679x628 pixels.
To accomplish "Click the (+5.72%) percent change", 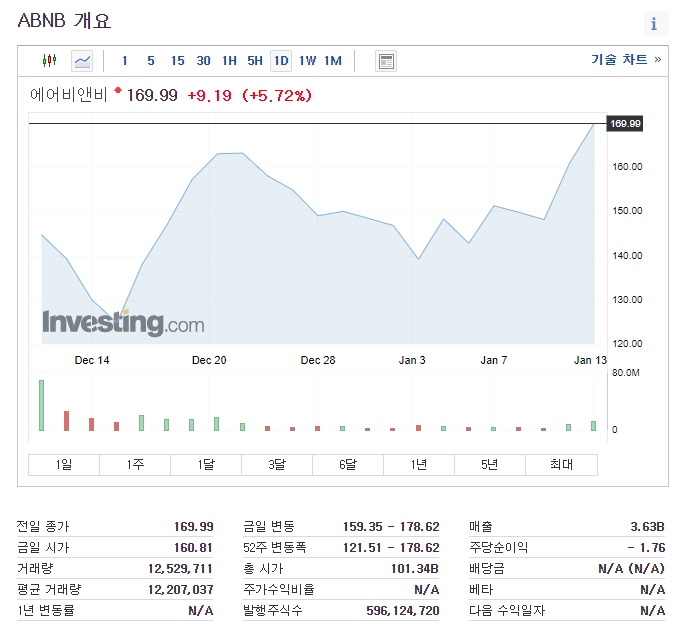I will tap(277, 96).
